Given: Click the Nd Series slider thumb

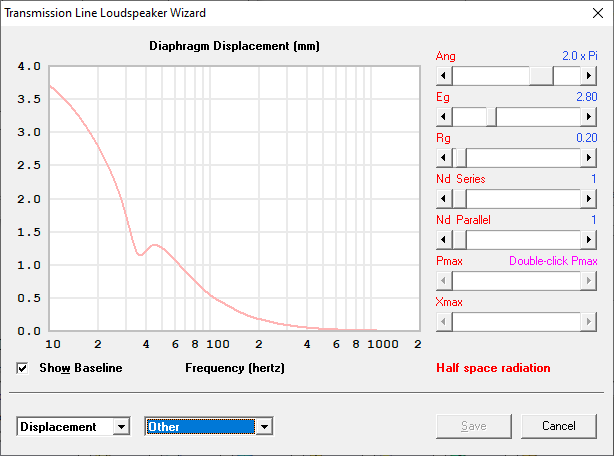Looking at the screenshot, I should pos(459,199).
